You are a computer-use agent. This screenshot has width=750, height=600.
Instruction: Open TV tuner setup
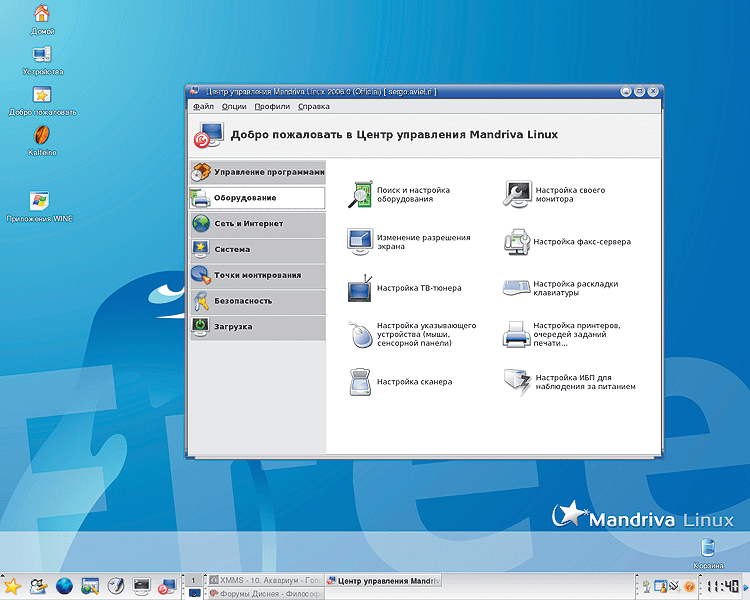(405, 288)
